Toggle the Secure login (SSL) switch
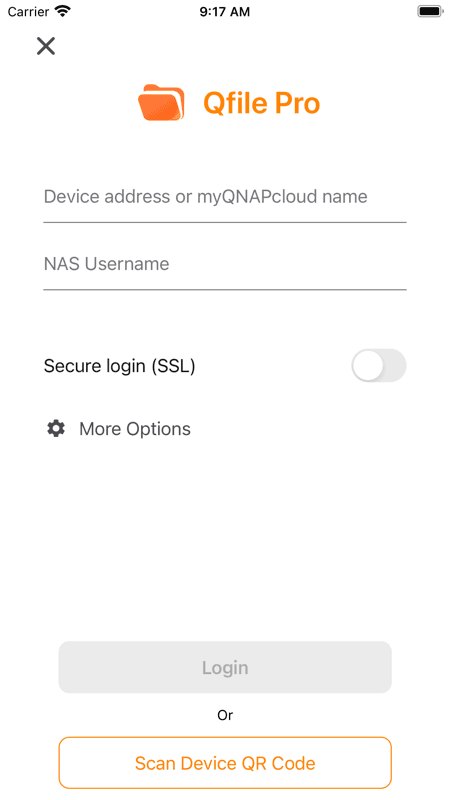This screenshot has width=450, height=800. tap(379, 366)
